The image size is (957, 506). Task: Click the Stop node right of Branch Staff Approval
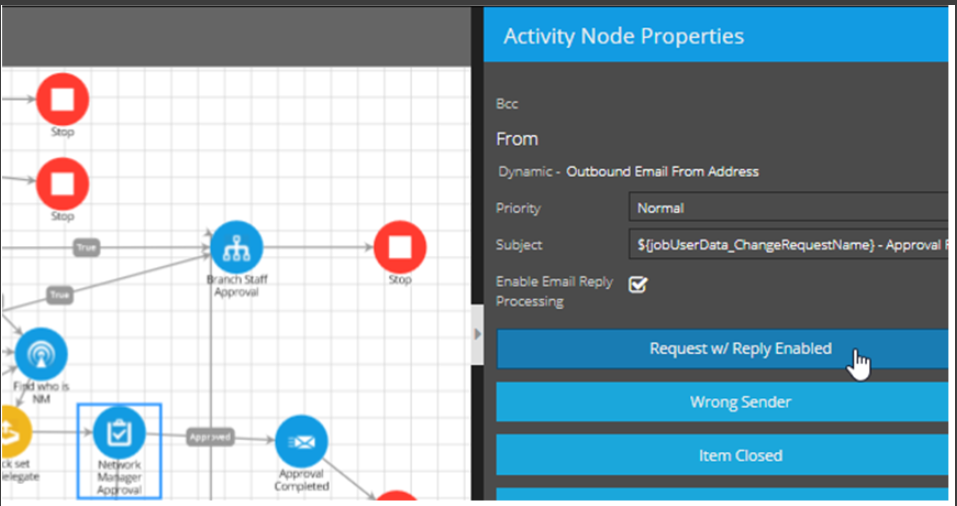point(400,247)
